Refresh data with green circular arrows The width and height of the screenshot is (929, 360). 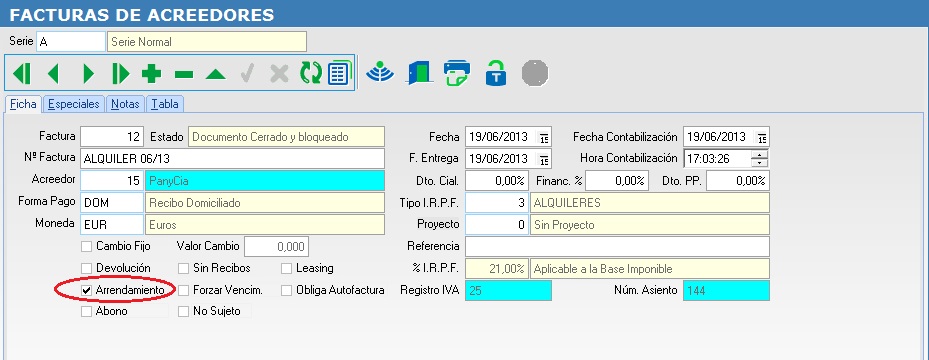pyautogui.click(x=310, y=73)
